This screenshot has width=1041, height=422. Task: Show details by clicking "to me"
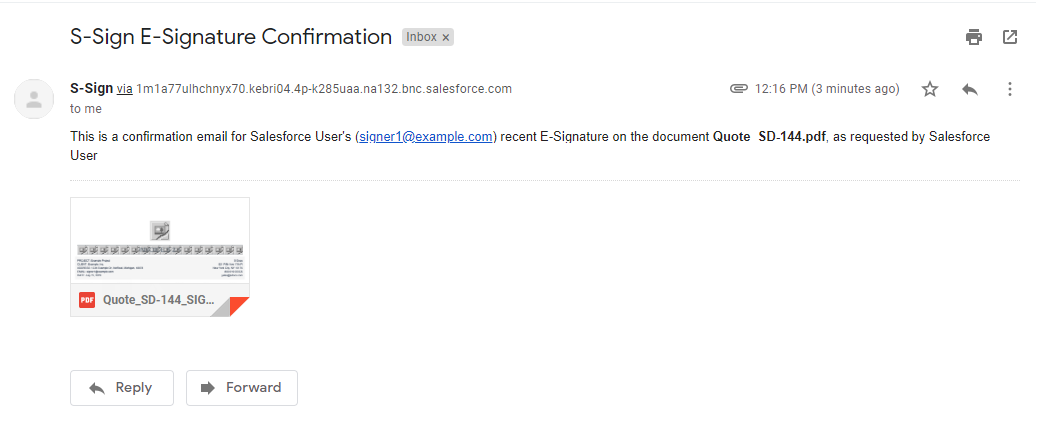[86, 108]
